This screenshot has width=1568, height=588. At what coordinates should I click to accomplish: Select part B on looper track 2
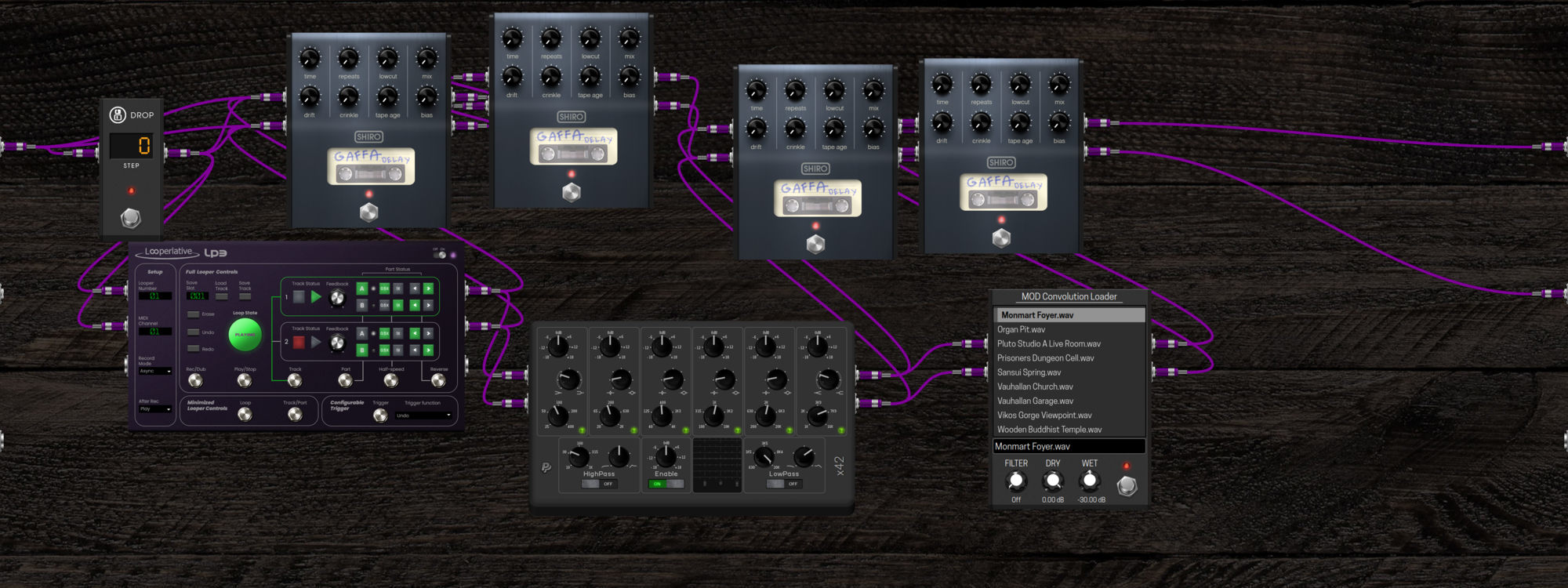point(362,350)
